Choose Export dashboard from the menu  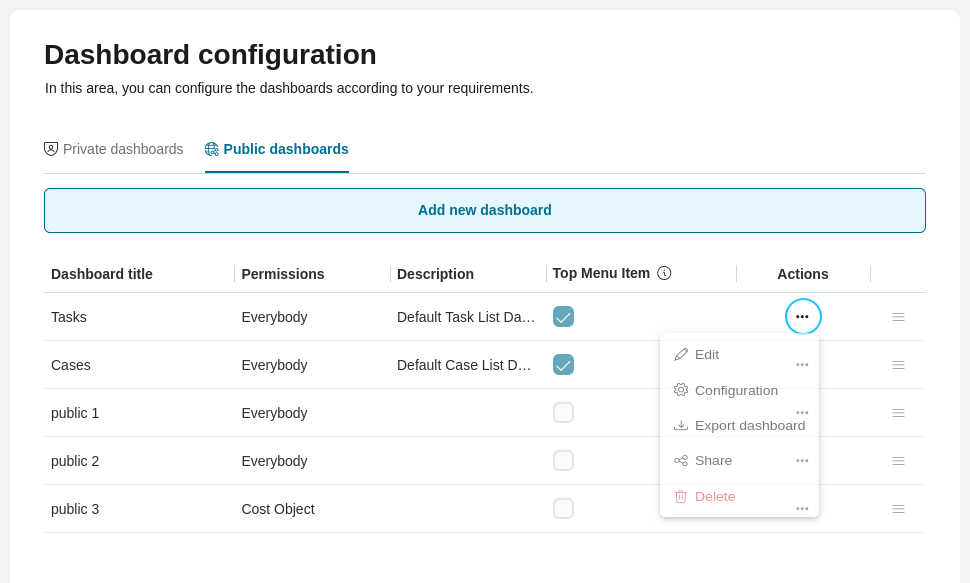[x=749, y=425]
